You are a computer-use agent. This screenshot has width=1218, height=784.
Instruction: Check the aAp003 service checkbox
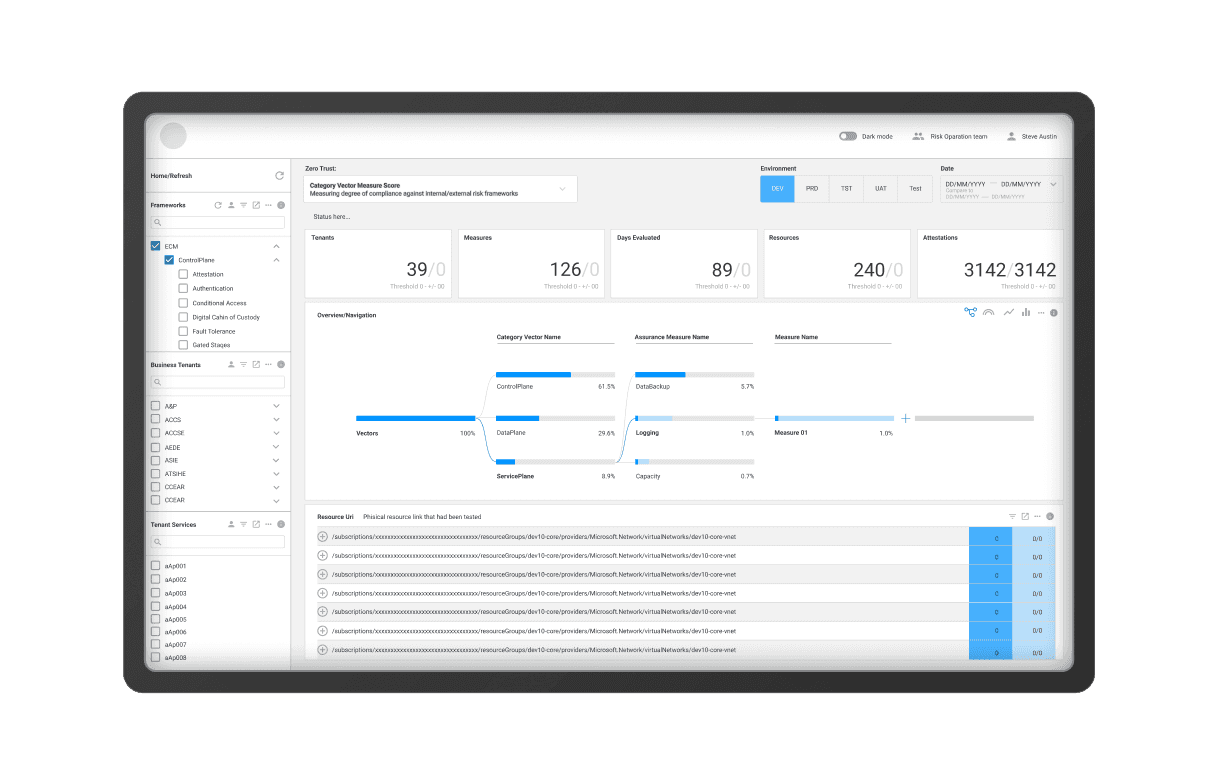(155, 593)
